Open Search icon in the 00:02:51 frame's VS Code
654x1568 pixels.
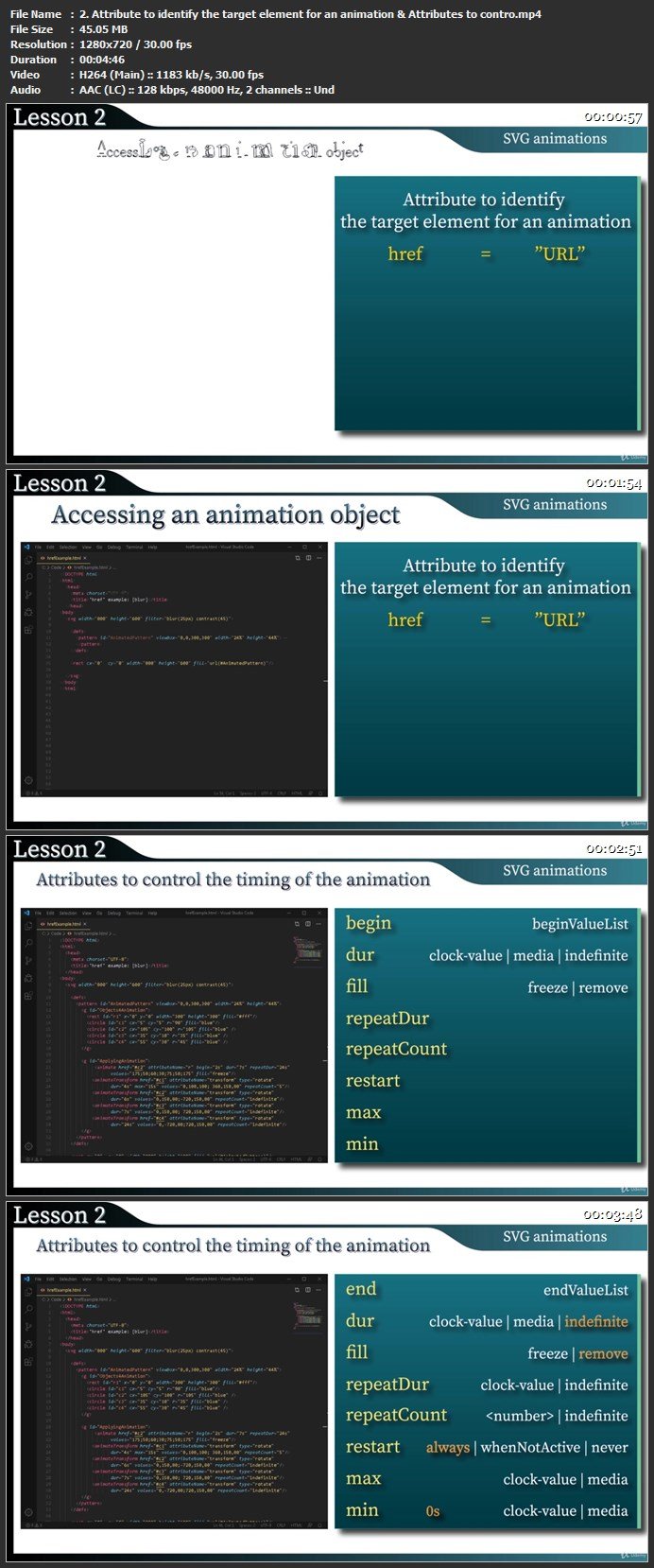pyautogui.click(x=28, y=943)
